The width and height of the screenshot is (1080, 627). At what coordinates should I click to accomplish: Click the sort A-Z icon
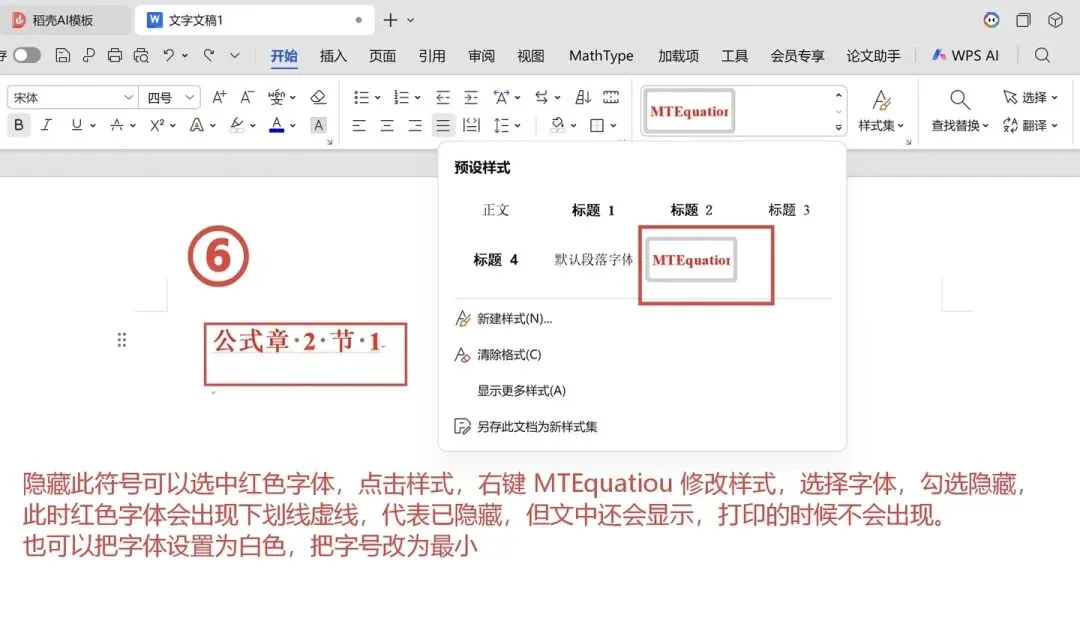coord(583,97)
